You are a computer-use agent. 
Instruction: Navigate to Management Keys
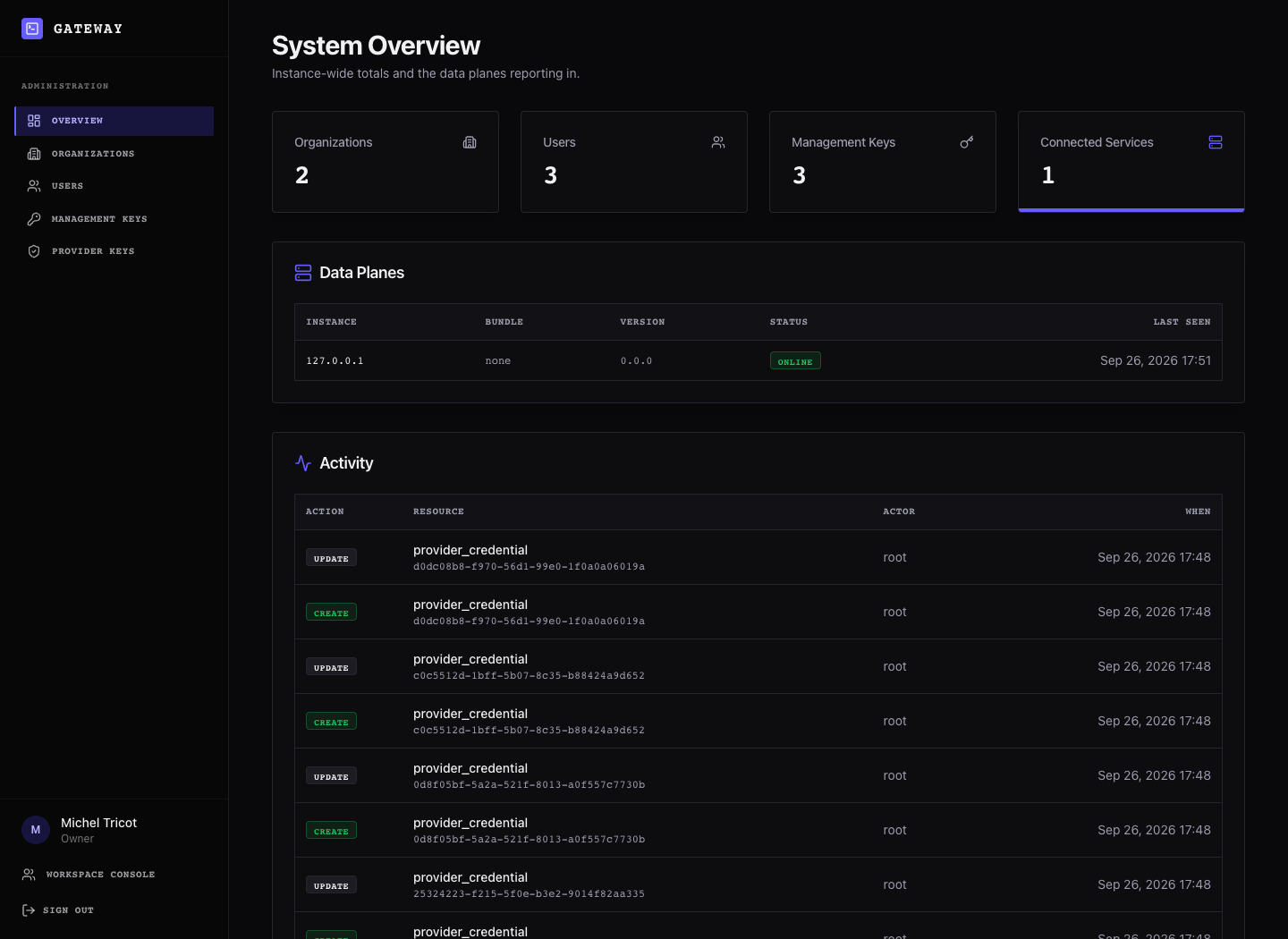click(x=114, y=219)
